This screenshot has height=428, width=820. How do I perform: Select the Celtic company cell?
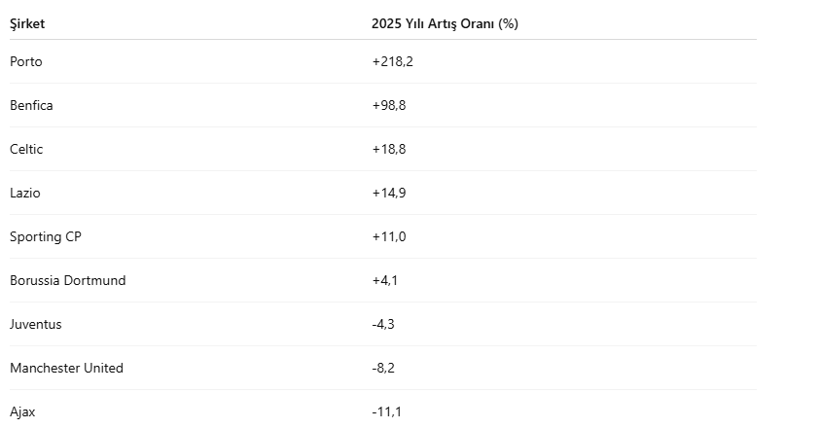click(x=27, y=149)
